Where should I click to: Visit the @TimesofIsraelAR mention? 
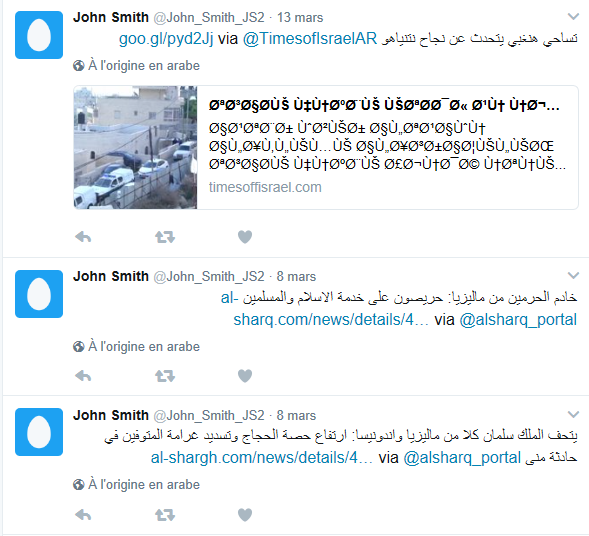click(x=310, y=39)
